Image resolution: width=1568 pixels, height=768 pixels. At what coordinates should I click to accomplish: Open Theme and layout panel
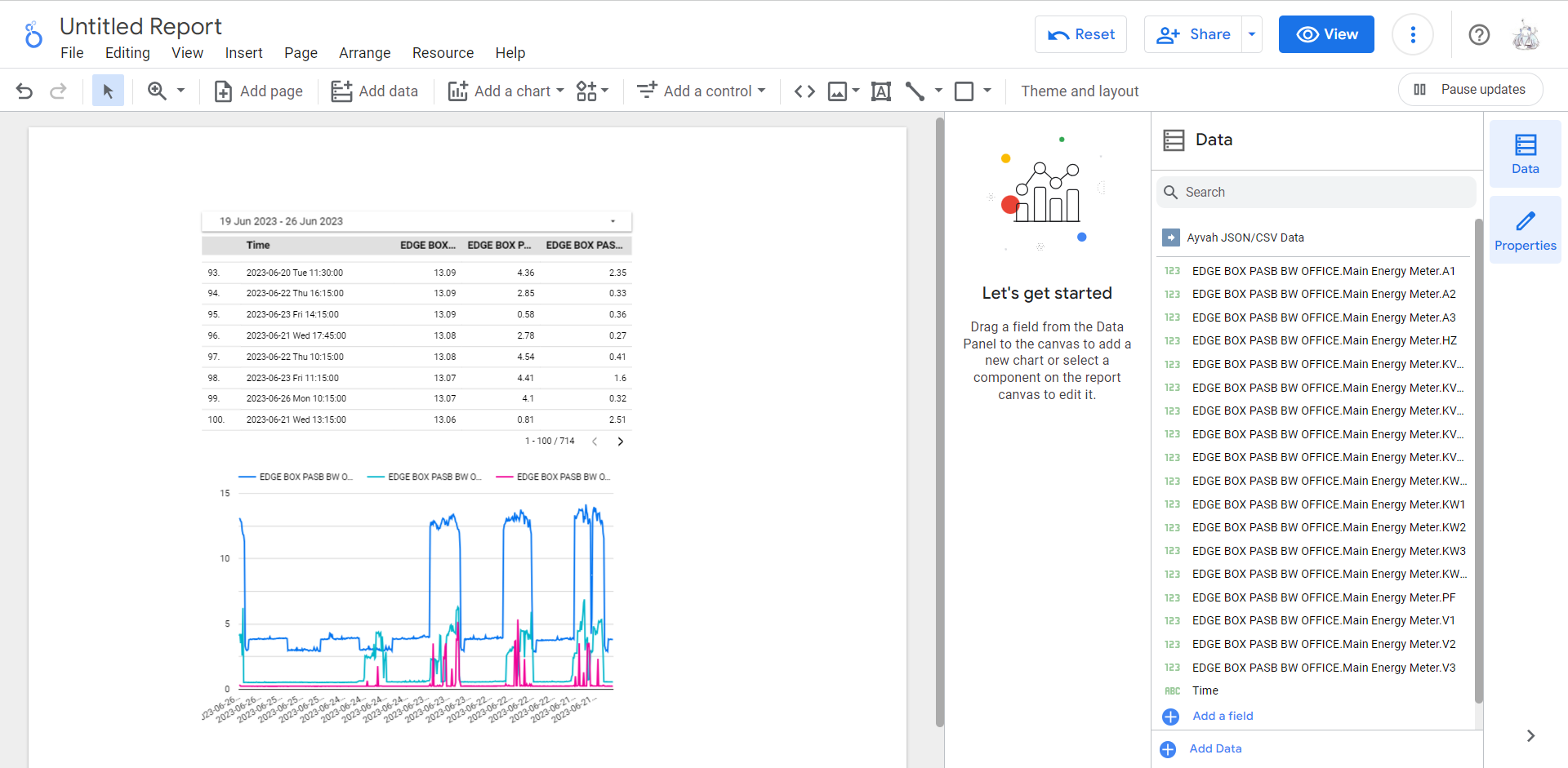(1080, 91)
